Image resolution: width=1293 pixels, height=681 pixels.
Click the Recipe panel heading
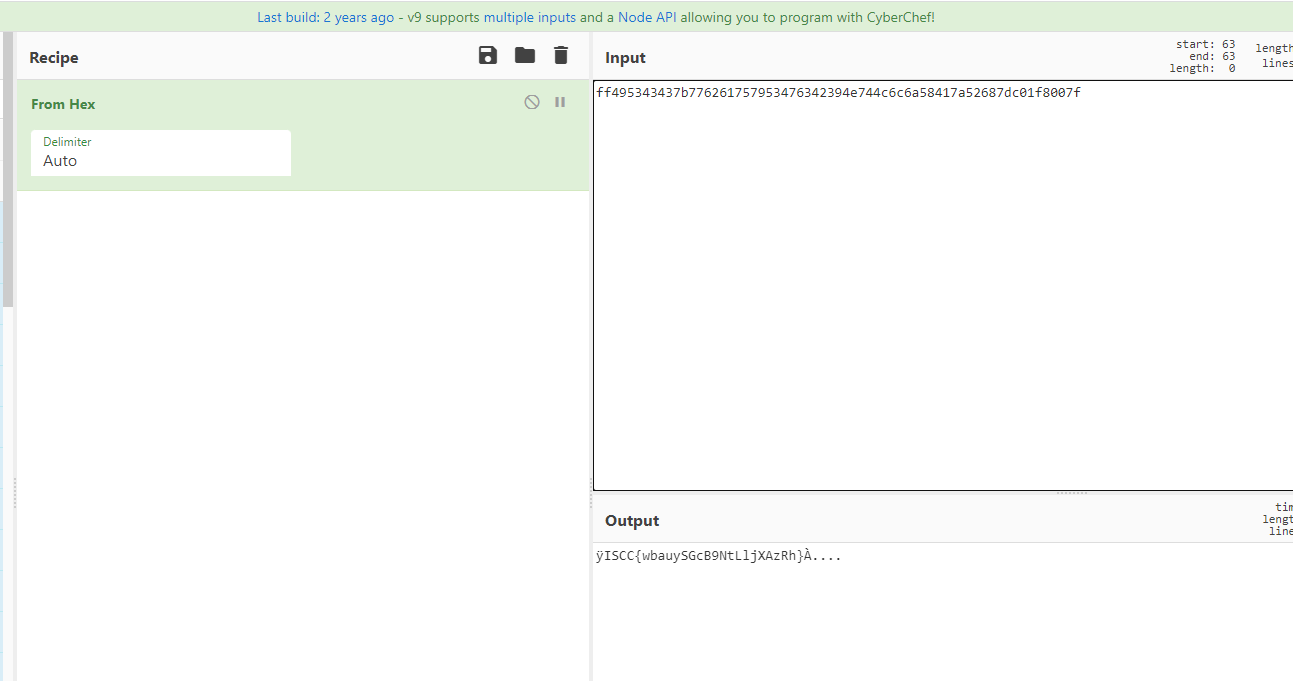(x=54, y=58)
